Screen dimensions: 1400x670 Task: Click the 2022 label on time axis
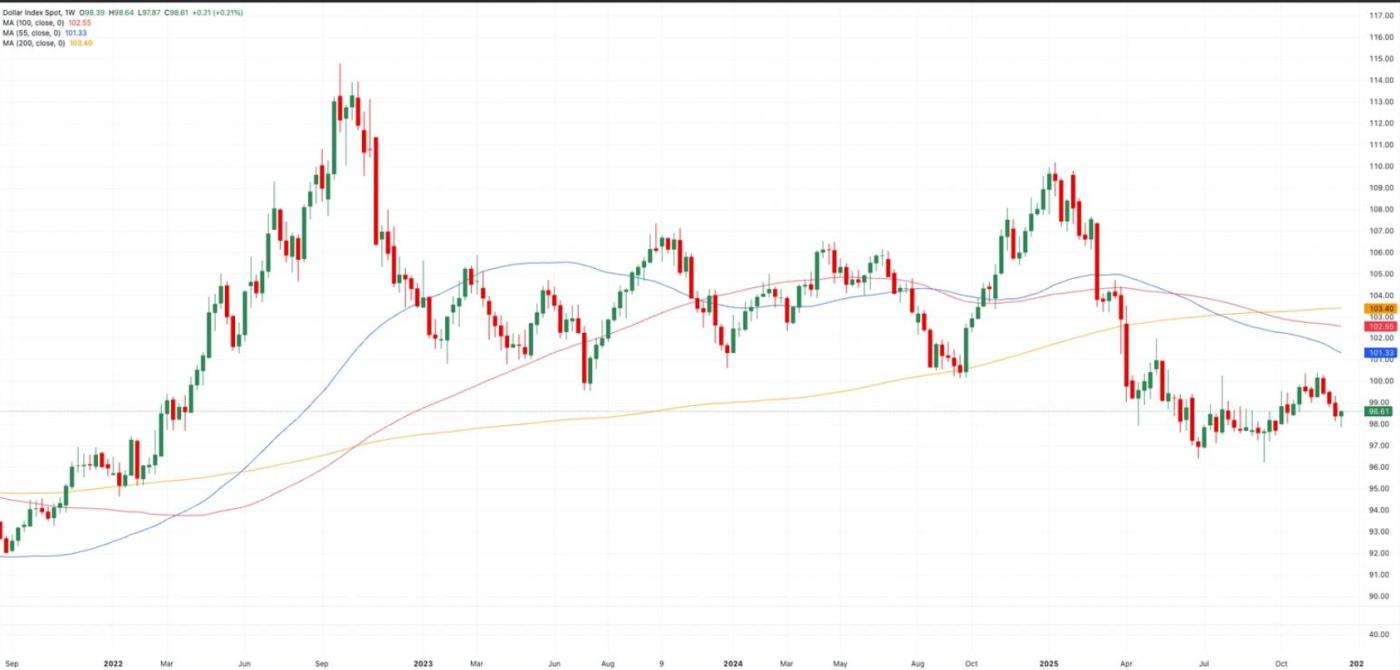point(112,663)
